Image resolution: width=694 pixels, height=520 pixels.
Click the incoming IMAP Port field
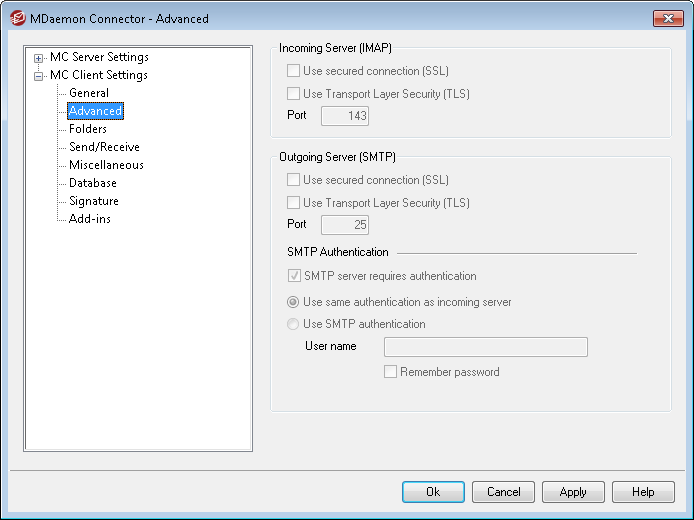coord(345,116)
